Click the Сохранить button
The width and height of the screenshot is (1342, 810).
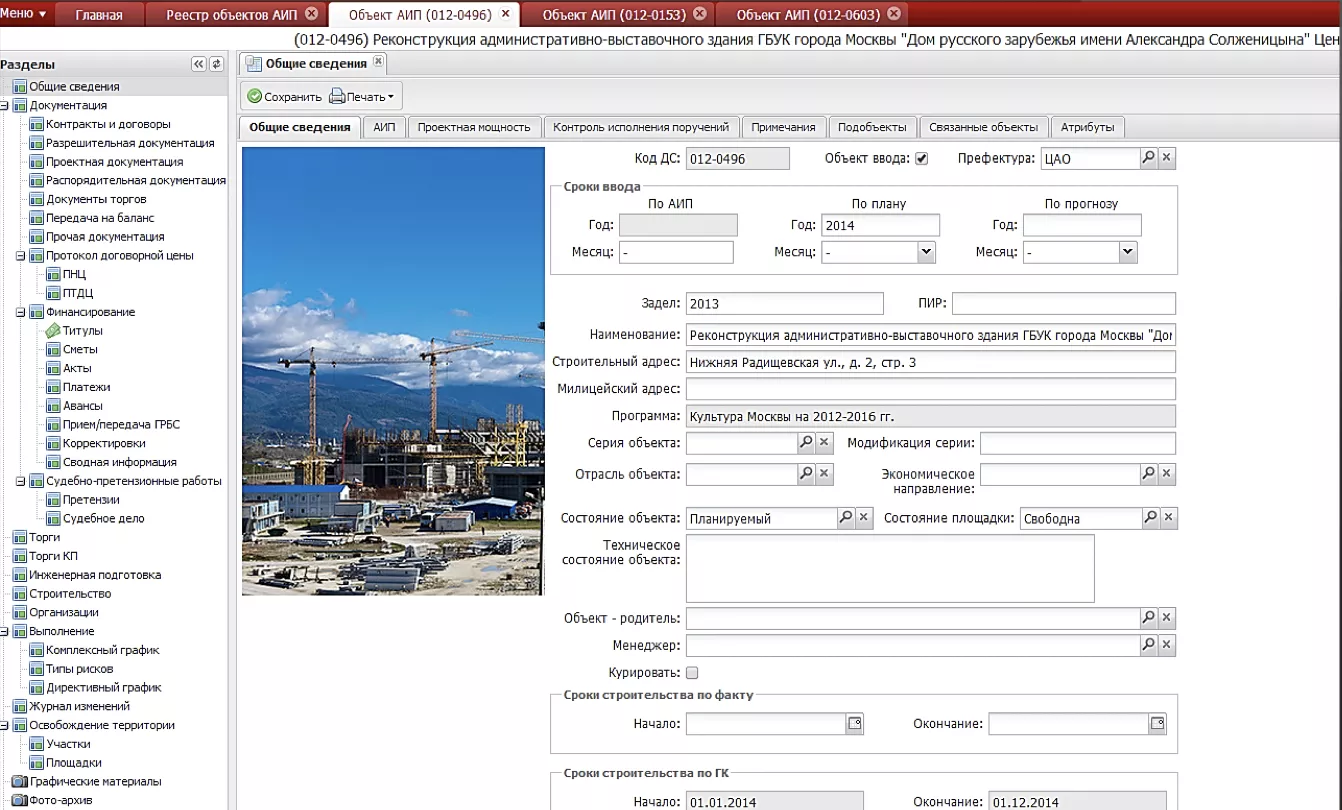click(285, 97)
